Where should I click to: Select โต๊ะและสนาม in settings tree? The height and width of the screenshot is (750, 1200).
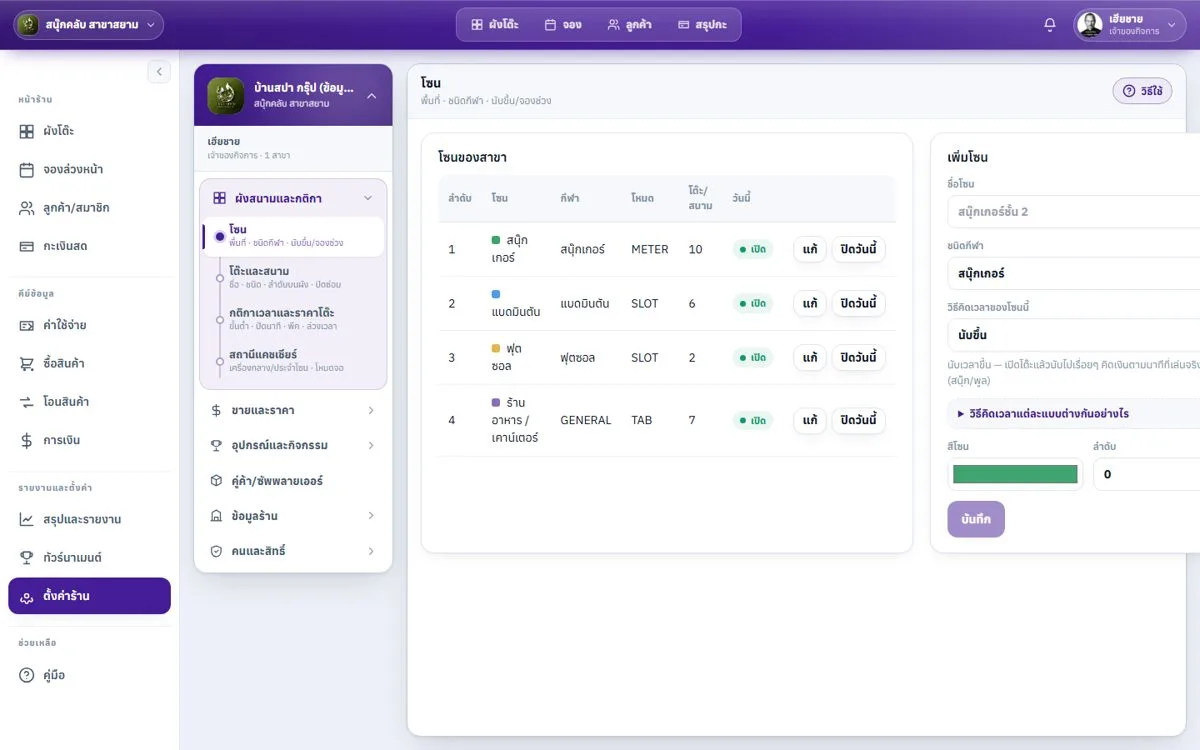point(295,276)
